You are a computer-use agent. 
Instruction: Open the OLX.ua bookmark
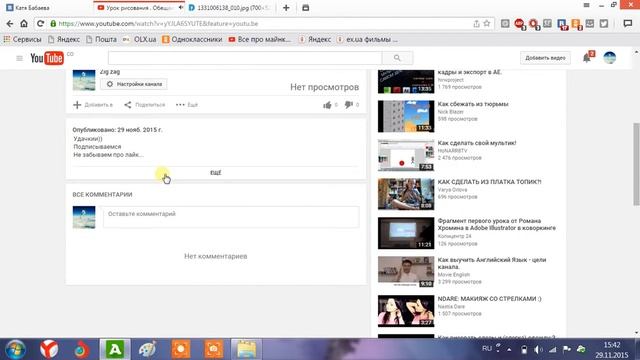point(140,40)
